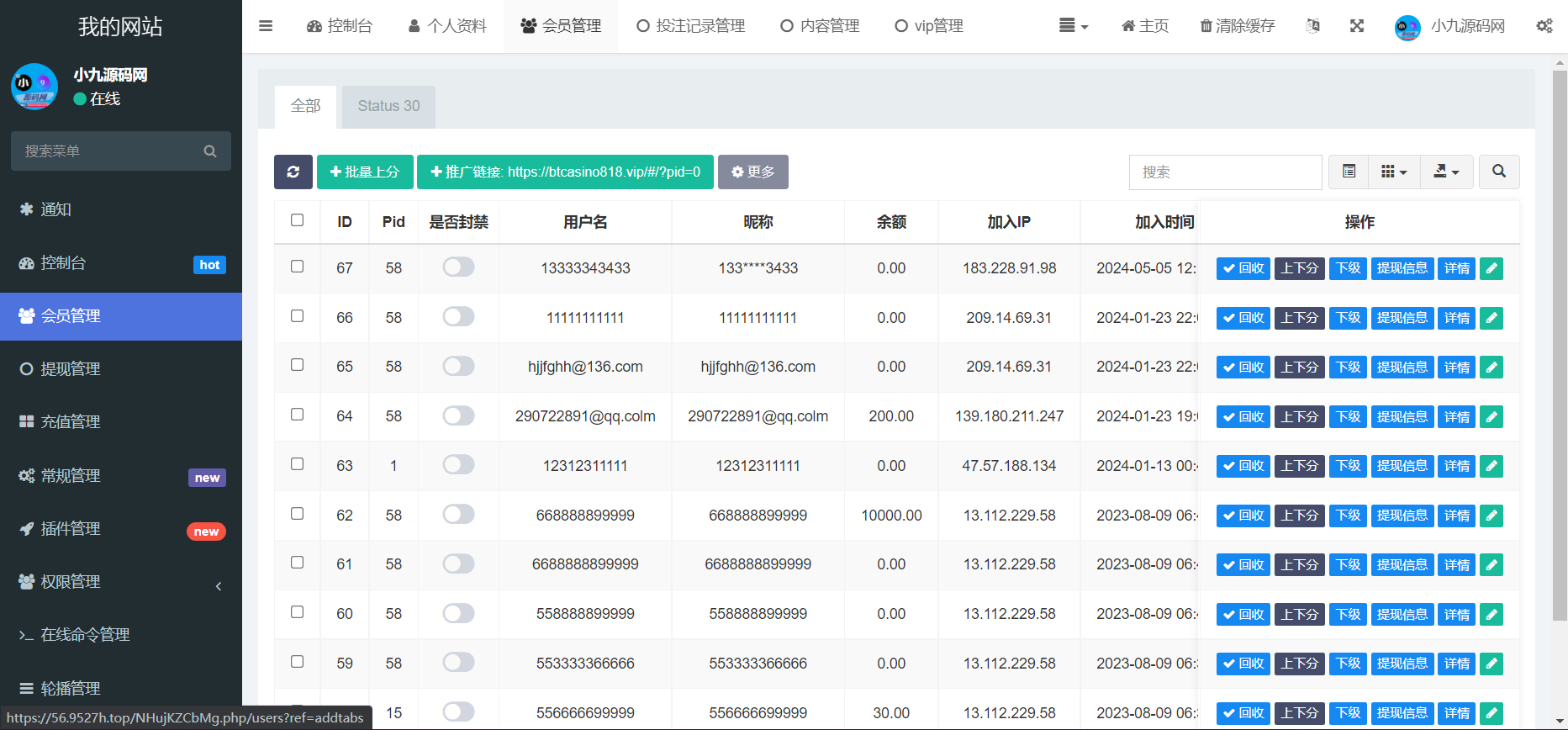The height and width of the screenshot is (730, 1568).
Task: Click 主页 home link in header
Action: click(x=1145, y=26)
